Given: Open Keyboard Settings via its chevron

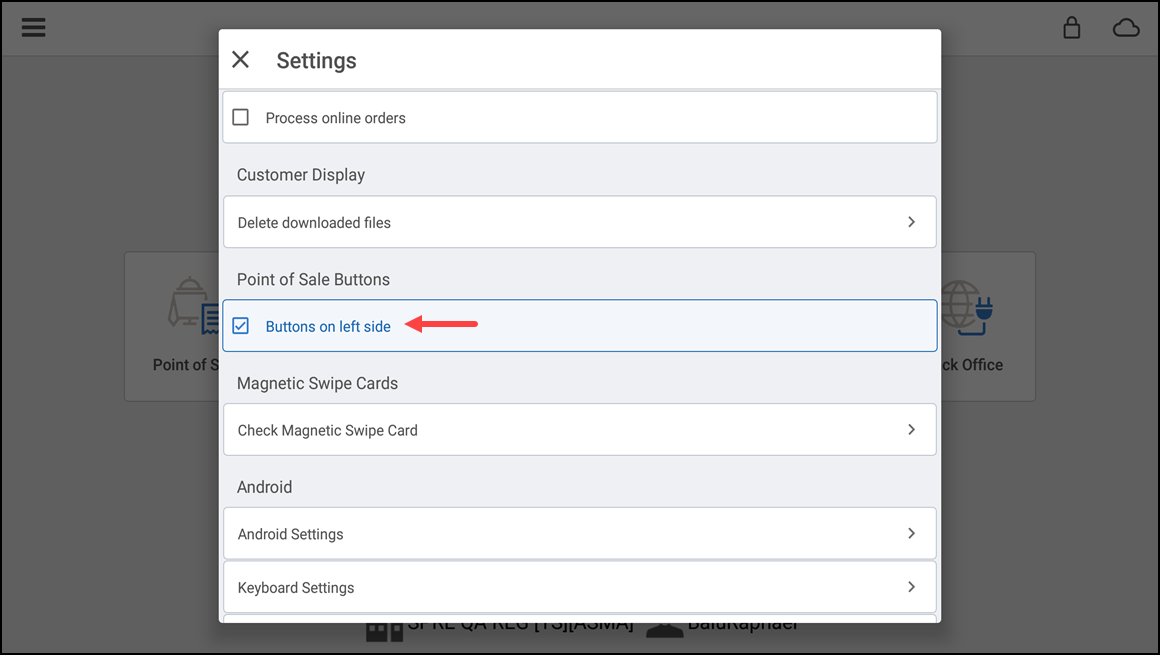Looking at the screenshot, I should pos(911,587).
